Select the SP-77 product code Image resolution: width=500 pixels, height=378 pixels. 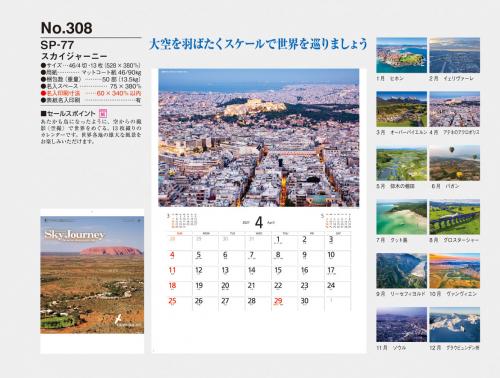[57, 45]
